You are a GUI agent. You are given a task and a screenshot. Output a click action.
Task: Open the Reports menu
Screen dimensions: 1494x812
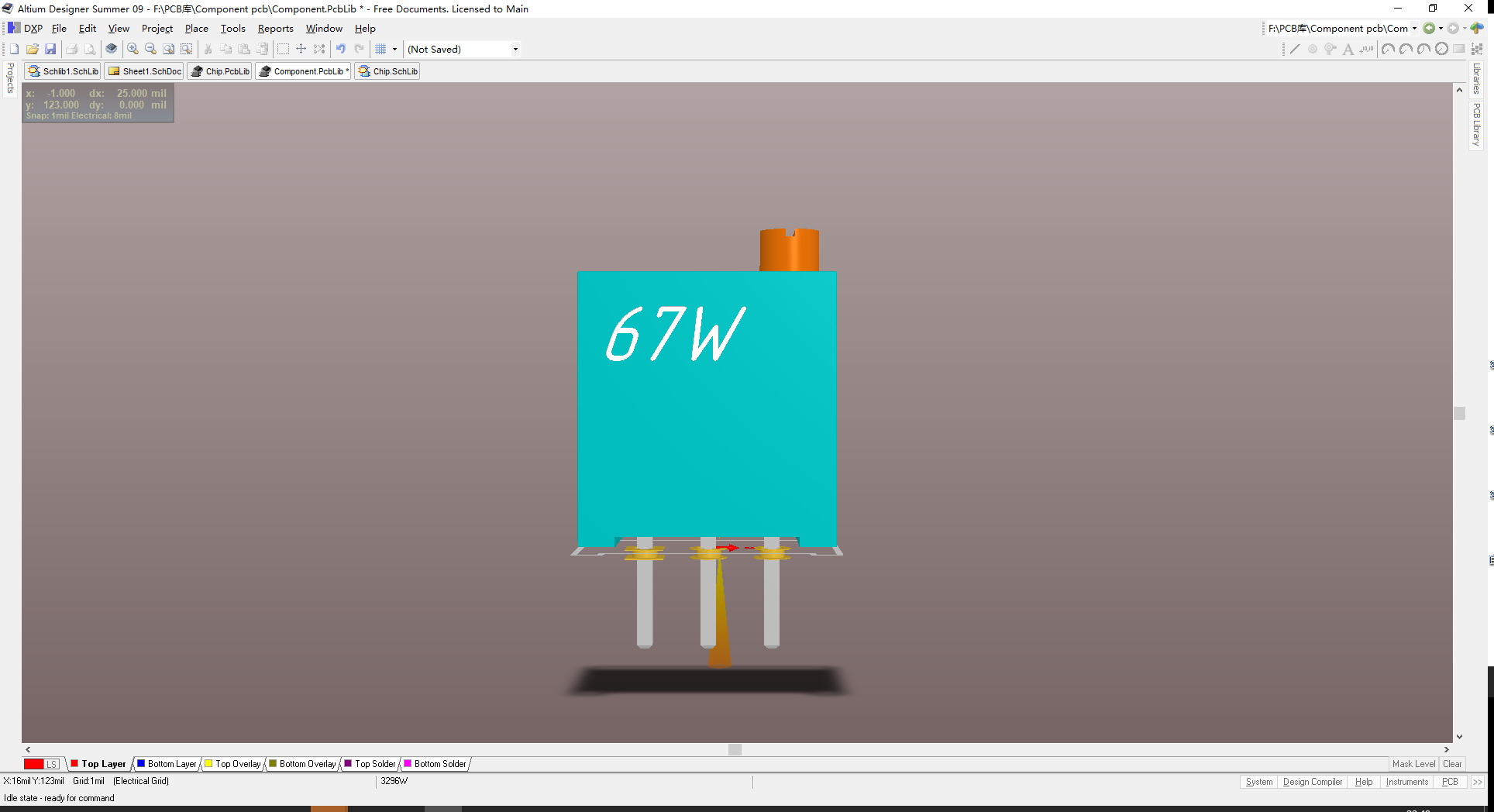tap(275, 29)
